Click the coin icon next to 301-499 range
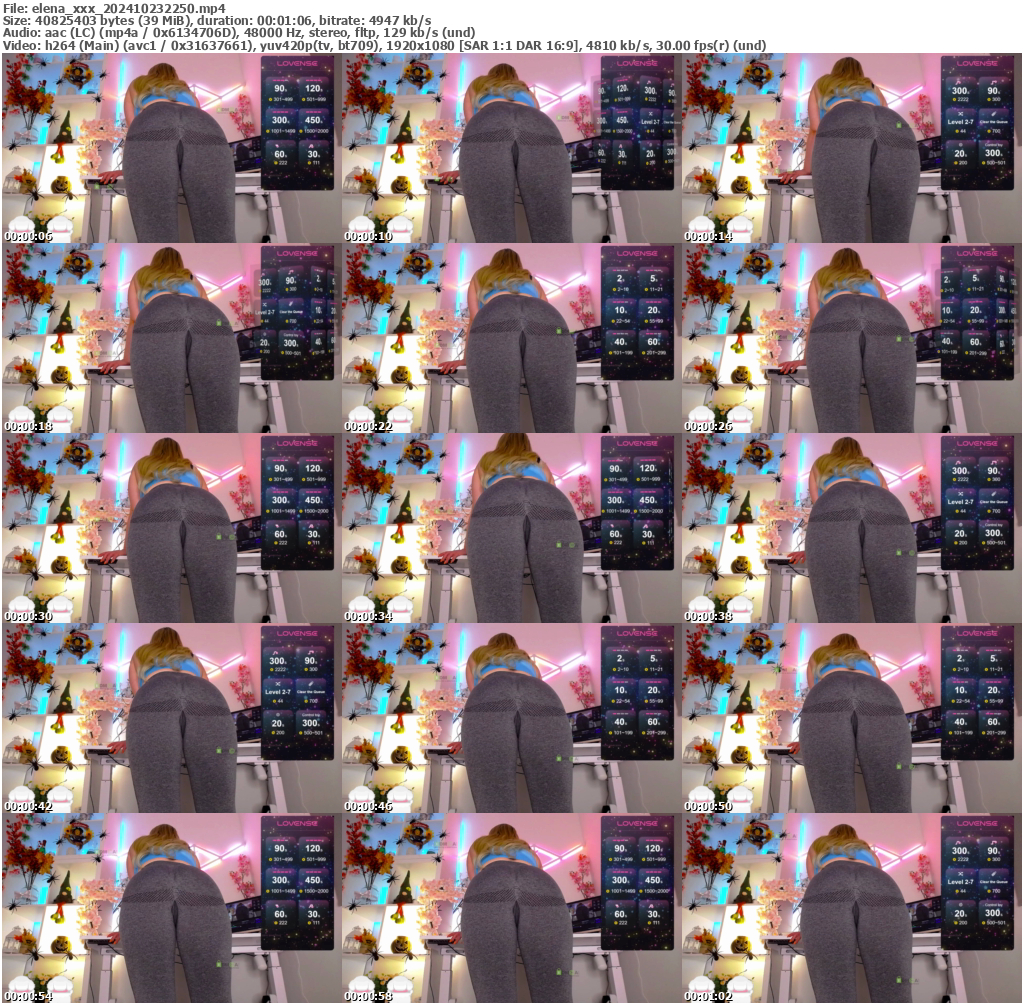The width and height of the screenshot is (1024, 1003). pos(270,99)
